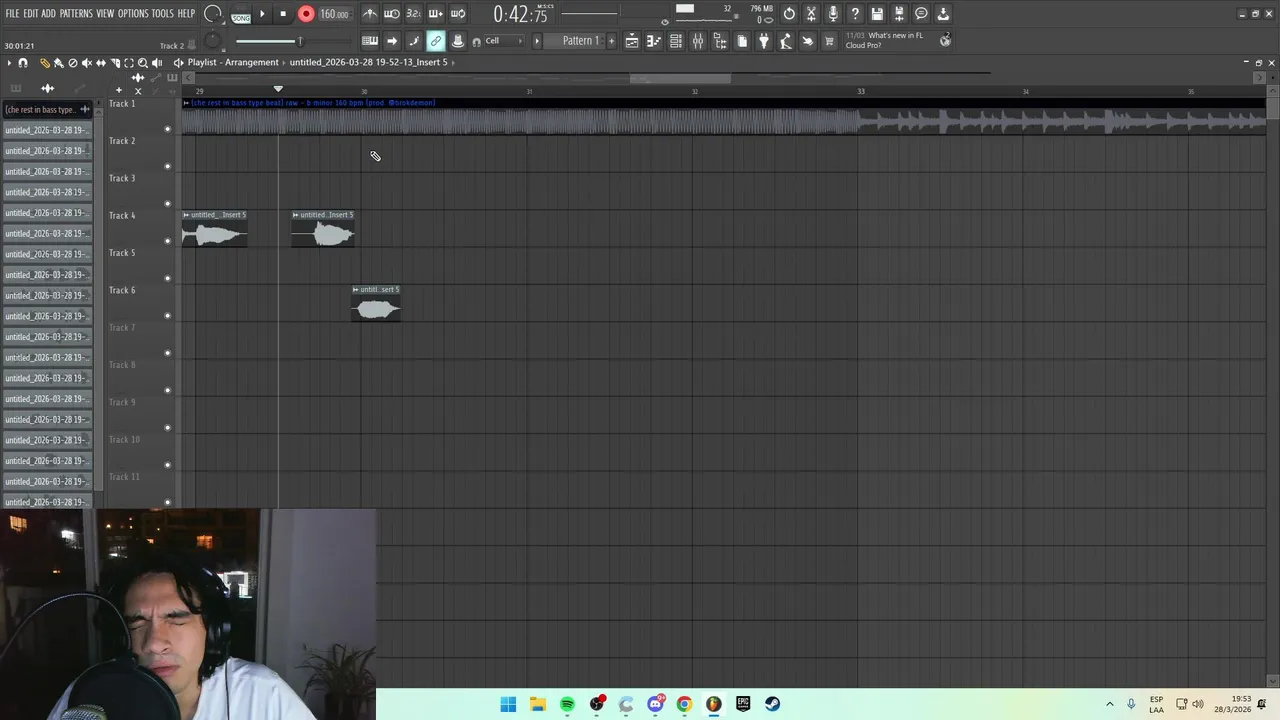This screenshot has width=1280, height=720.
Task: Toggle the snap magnet in the playlist
Action: (x=23, y=63)
